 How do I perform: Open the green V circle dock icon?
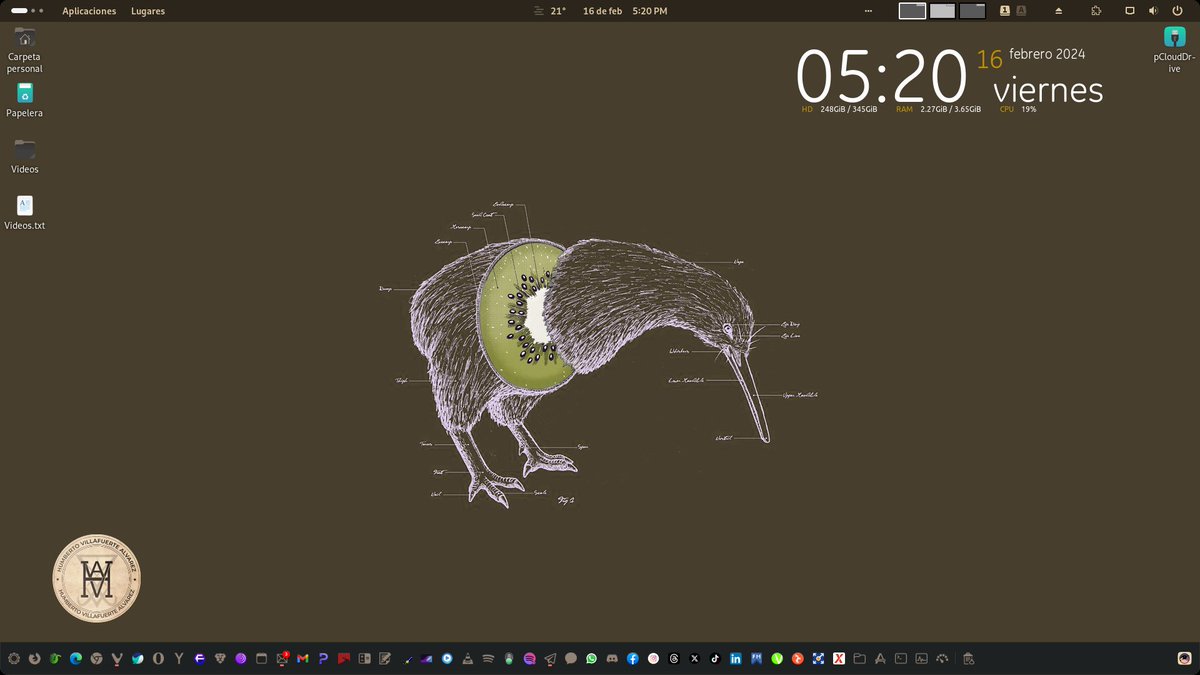point(777,659)
